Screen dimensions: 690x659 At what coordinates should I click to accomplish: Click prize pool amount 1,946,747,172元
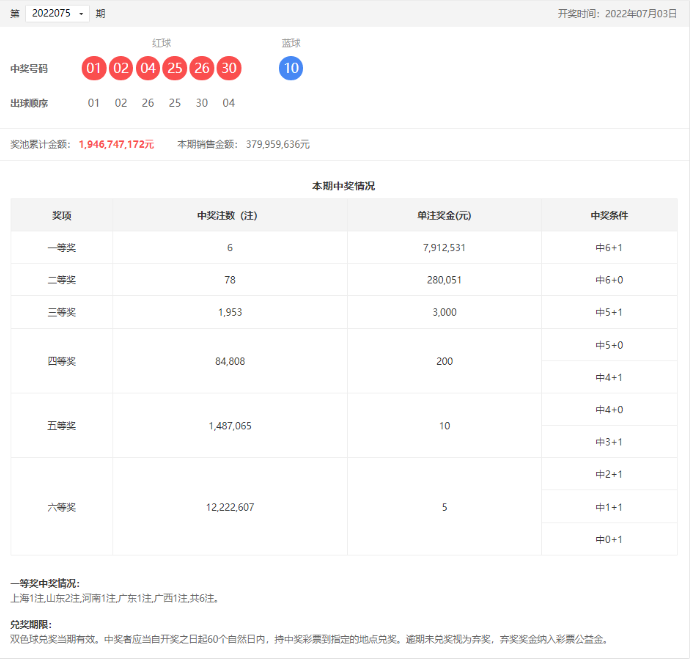[117, 144]
